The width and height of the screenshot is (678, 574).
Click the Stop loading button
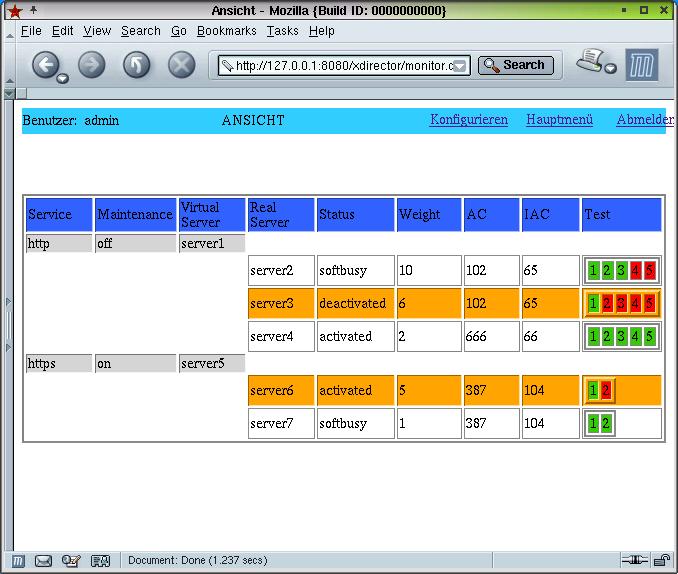(181, 65)
